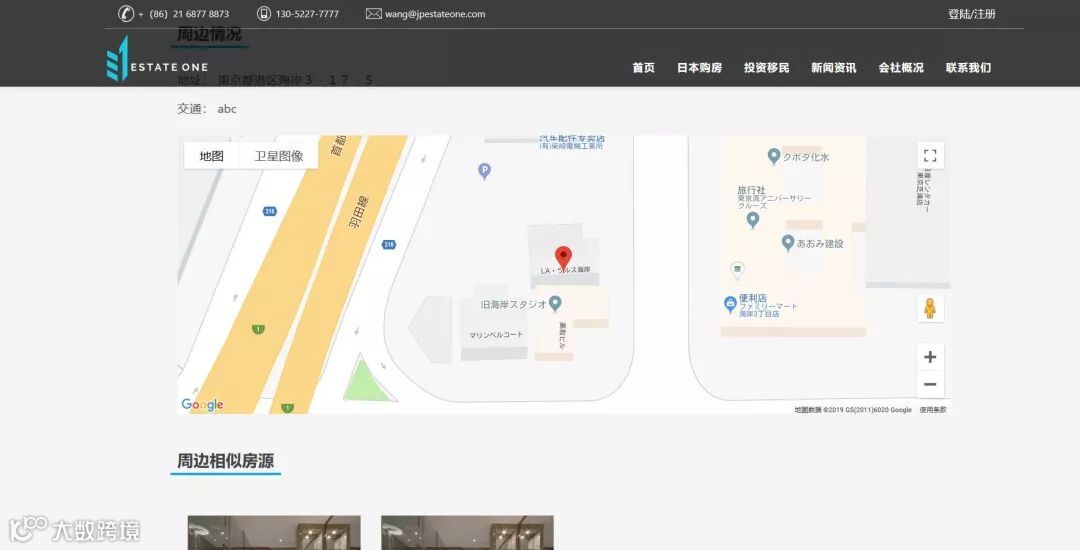
Task: Click the LA・ヴェルス海岸 building label
Action: pyautogui.click(x=565, y=271)
